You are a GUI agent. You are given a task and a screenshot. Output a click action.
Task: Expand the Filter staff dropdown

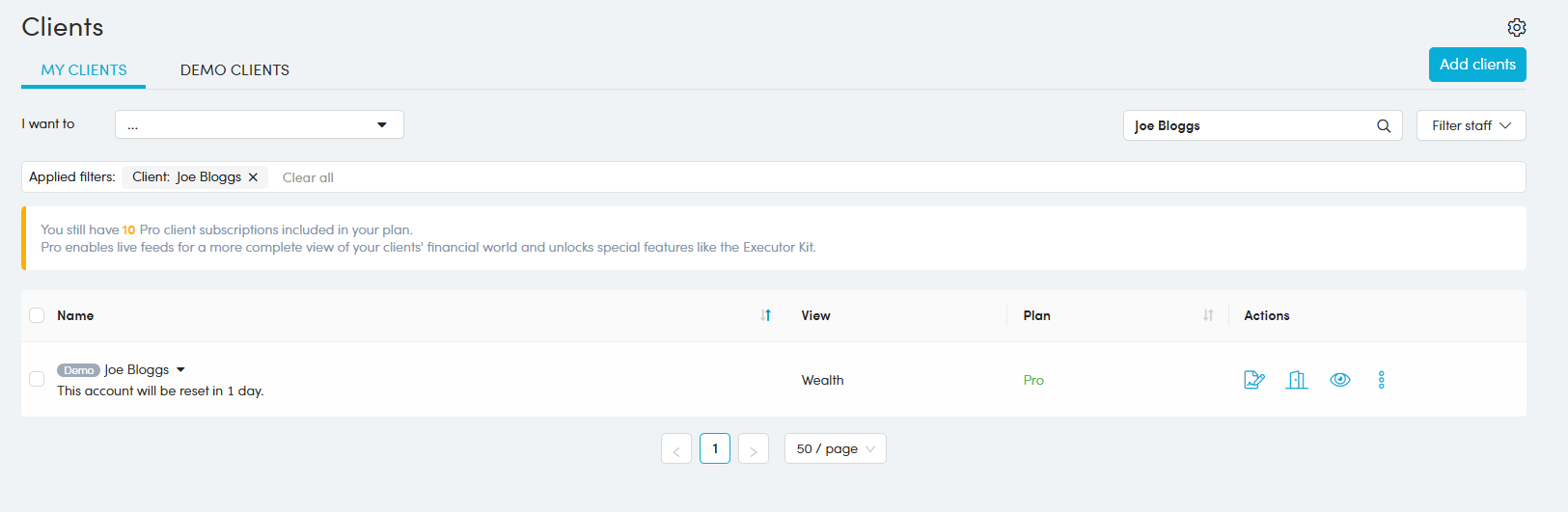[1470, 125]
